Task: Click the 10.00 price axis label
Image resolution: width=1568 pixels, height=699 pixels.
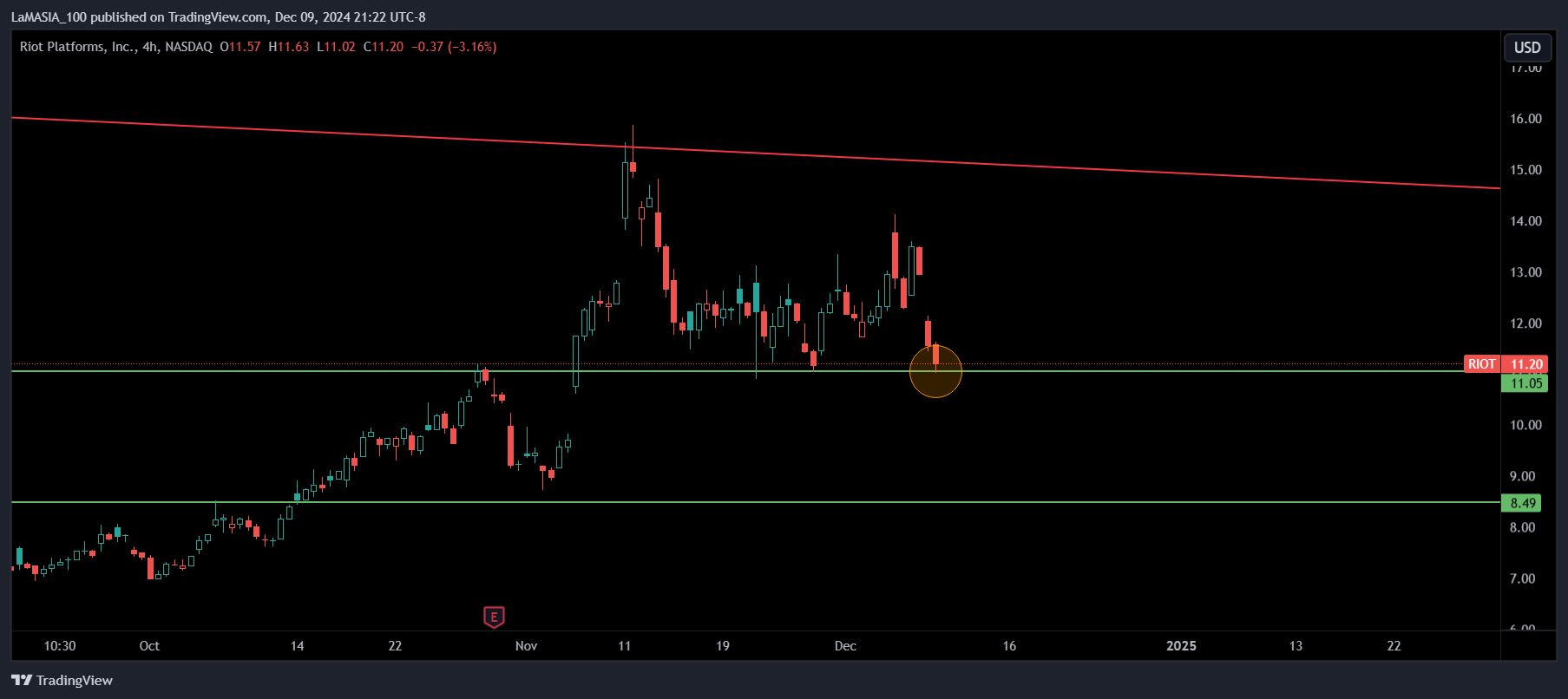Action: coord(1525,425)
